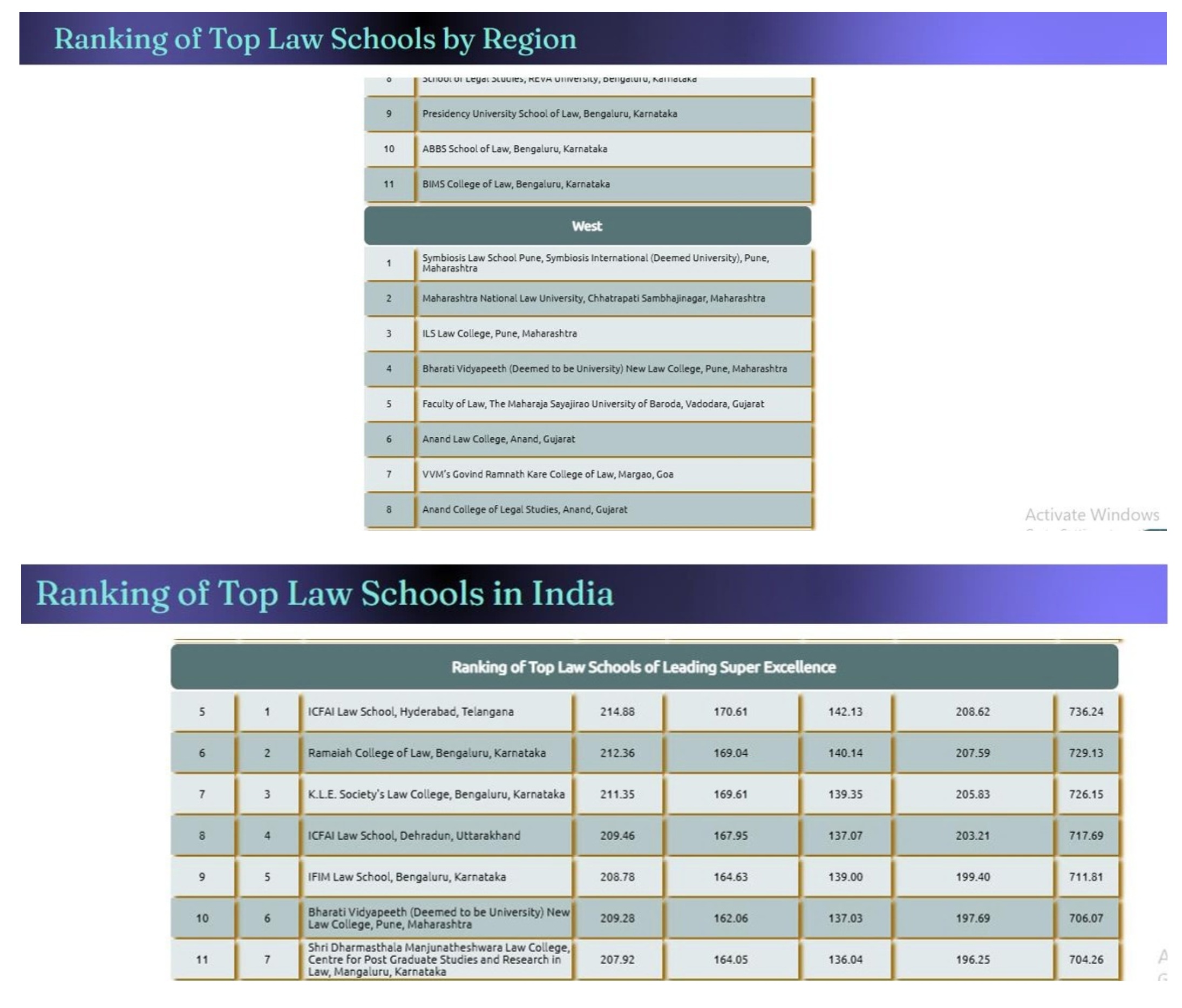
Task: Click ABBS School of Law, Bengaluru row
Action: 514,149
